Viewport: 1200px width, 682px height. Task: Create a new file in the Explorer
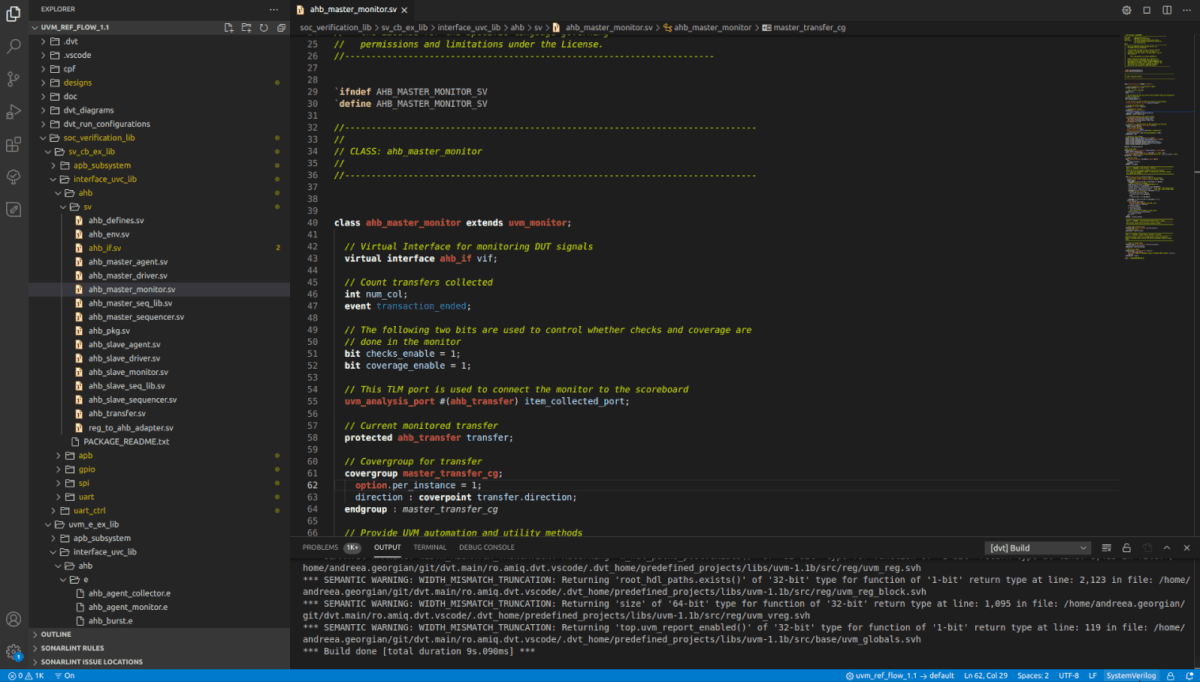point(230,27)
